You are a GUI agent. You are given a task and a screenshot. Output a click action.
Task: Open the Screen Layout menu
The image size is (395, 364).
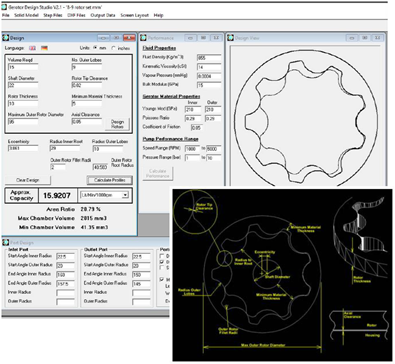coord(135,15)
